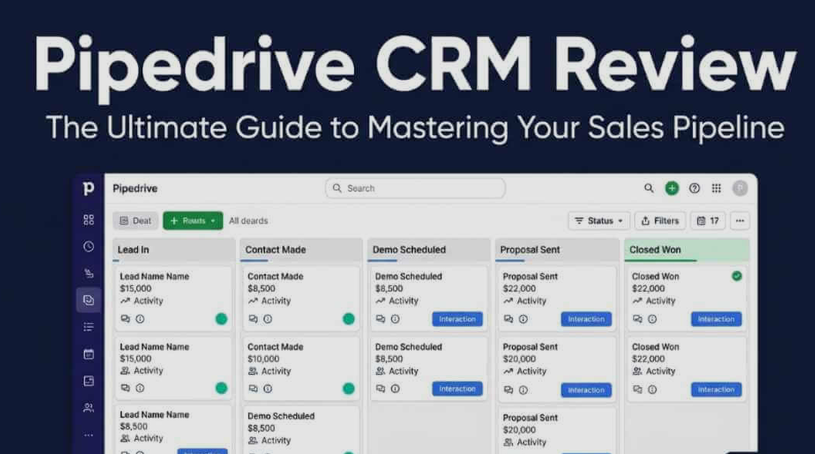Click the magnifier icon in top bar
The image size is (815, 454).
coord(649,188)
